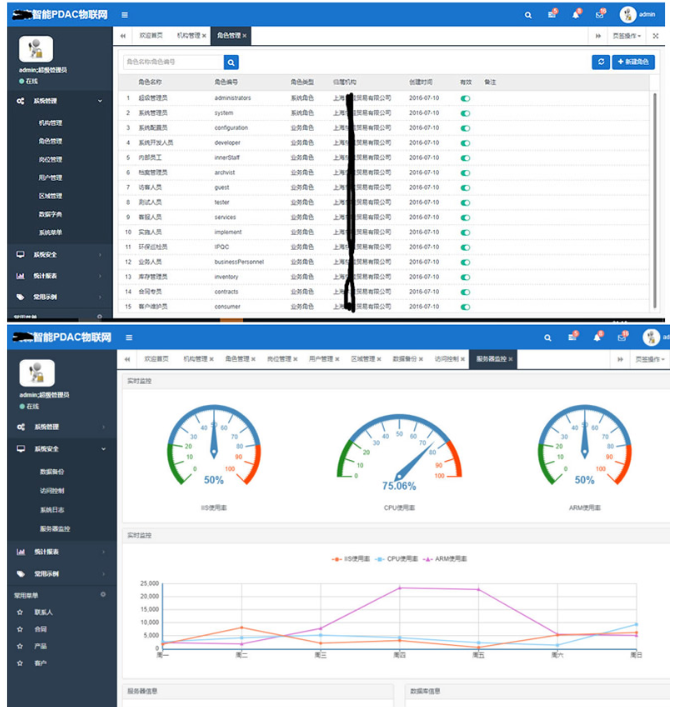Click the blue search button beside role name field
Image resolution: width=700 pixels, height=707 pixels.
point(232,62)
